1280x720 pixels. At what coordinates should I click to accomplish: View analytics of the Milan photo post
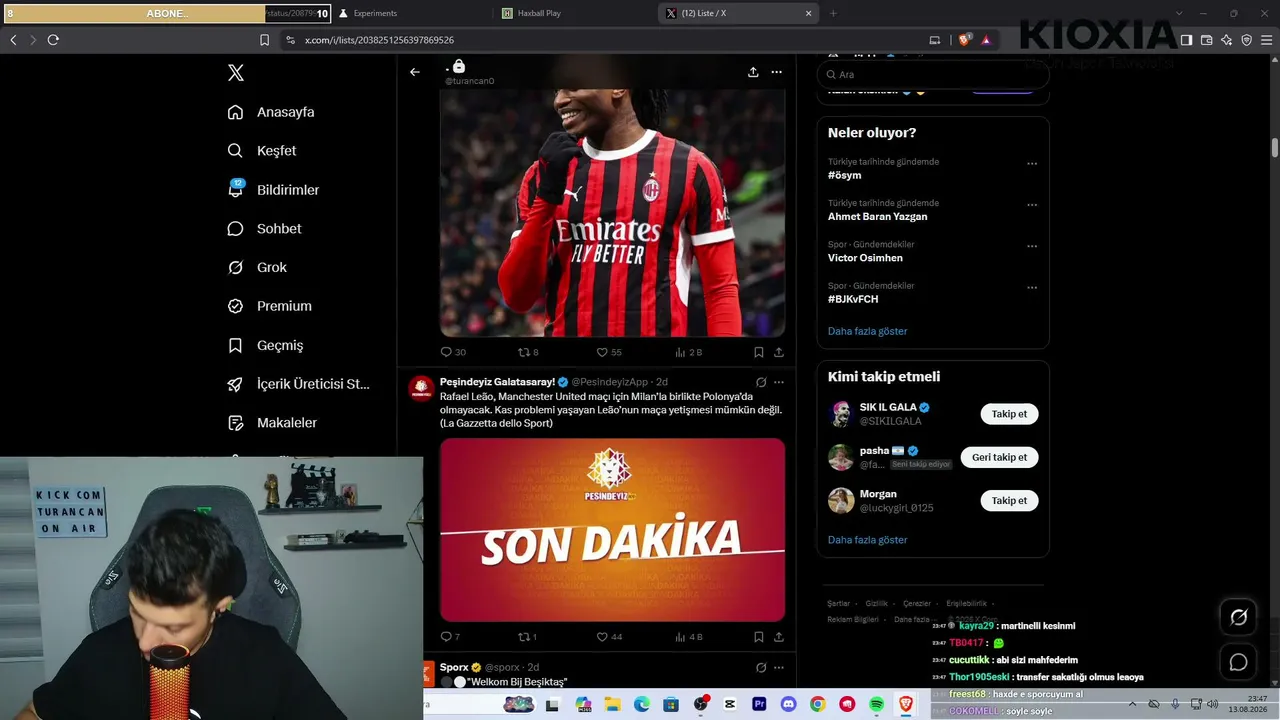tap(689, 352)
